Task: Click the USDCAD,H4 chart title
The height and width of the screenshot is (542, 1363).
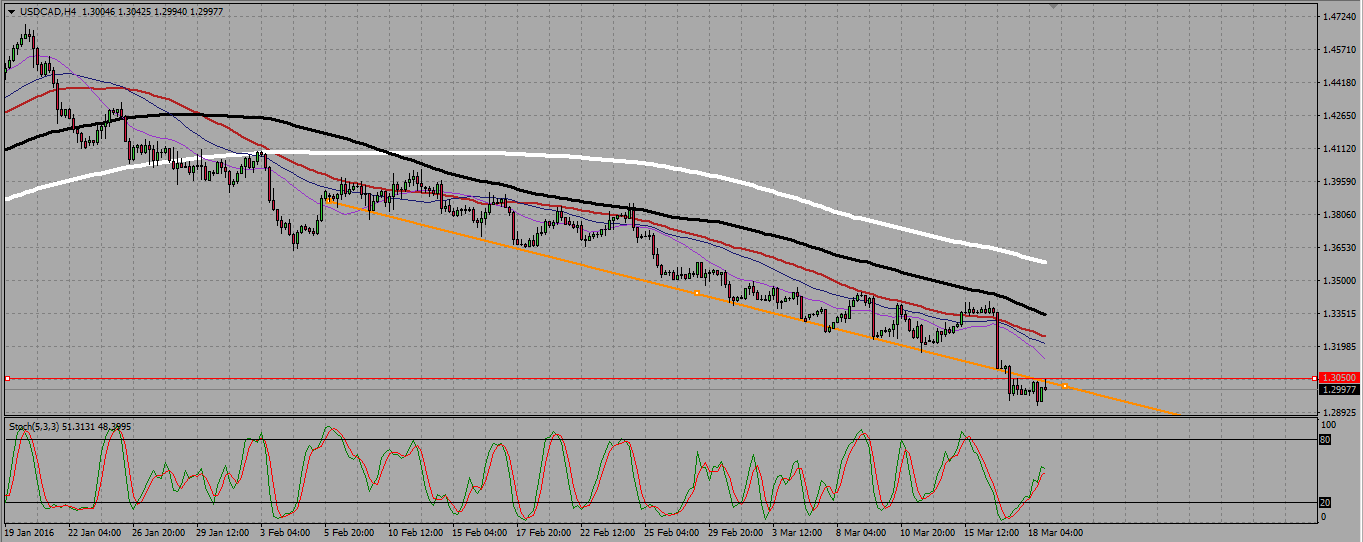Action: (47, 12)
